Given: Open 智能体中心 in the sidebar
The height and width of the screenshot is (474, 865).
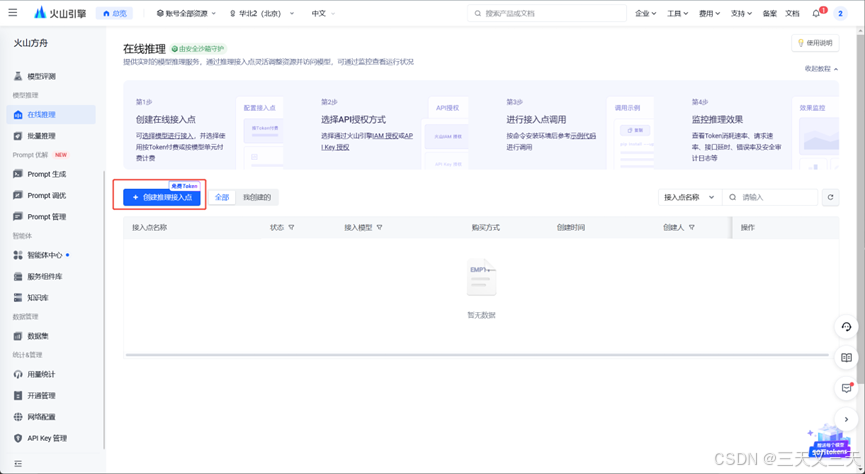Looking at the screenshot, I should 45,255.
